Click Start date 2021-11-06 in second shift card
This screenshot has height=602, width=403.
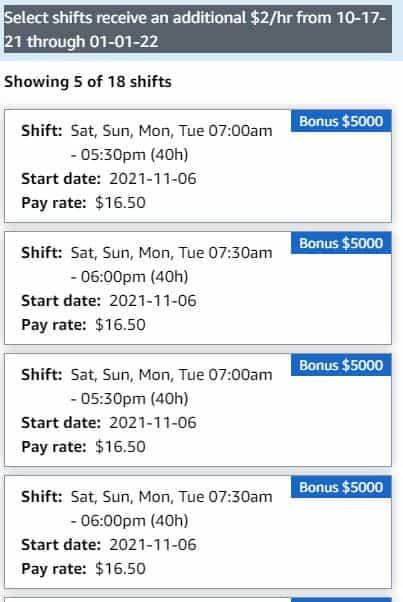[x=109, y=301]
